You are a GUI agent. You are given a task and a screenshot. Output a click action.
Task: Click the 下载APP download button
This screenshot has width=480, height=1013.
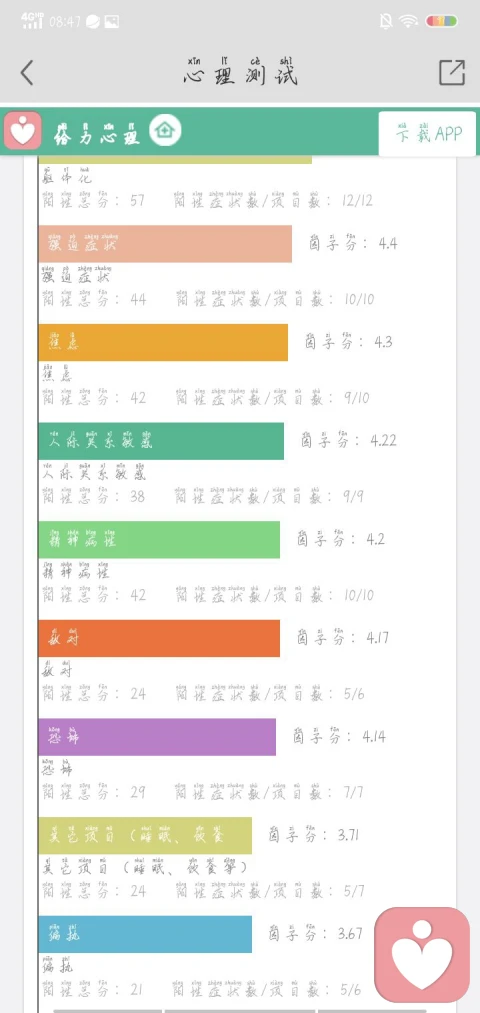pos(427,134)
